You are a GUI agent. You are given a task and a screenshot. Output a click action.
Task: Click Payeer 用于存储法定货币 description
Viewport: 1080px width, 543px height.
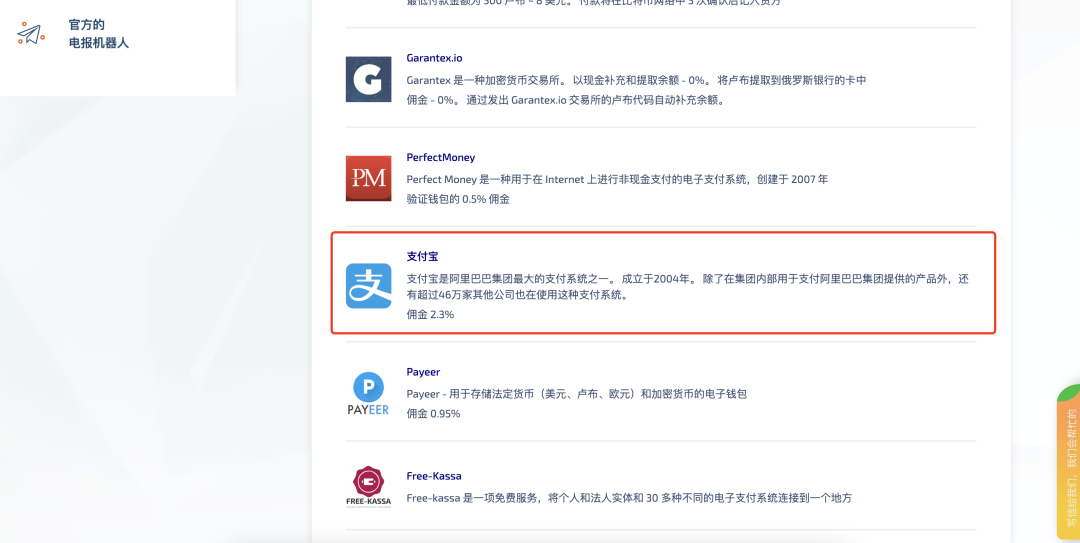(577, 394)
